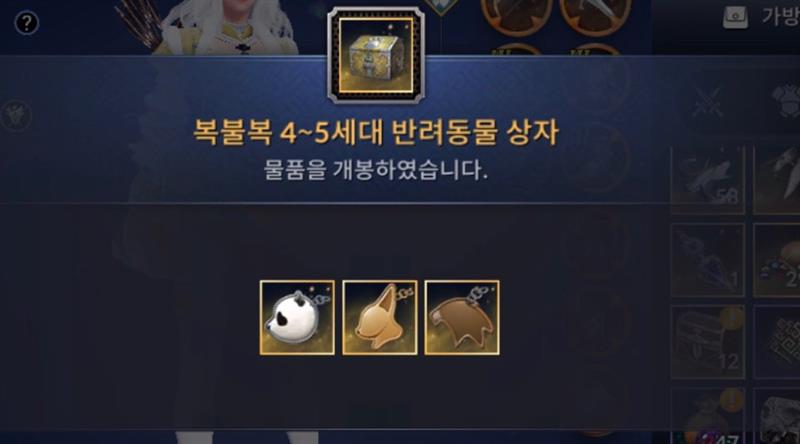This screenshot has height=444, width=800.
Task: Select inventory item with count 58
Action: (x=708, y=180)
